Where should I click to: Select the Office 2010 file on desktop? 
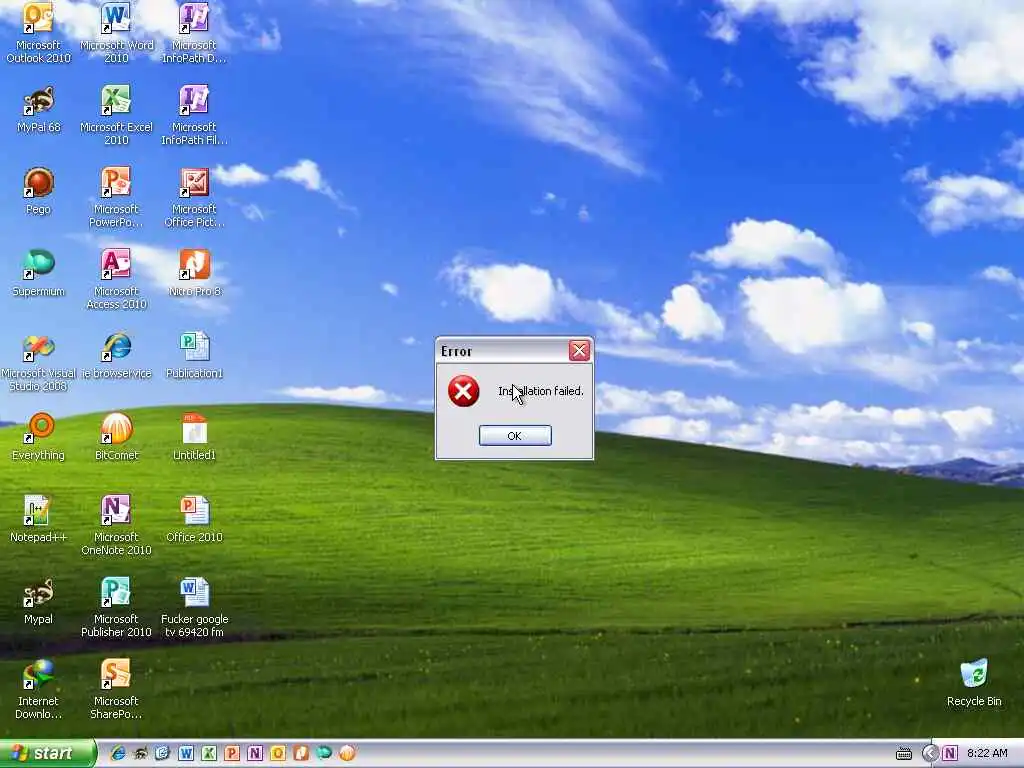point(194,520)
